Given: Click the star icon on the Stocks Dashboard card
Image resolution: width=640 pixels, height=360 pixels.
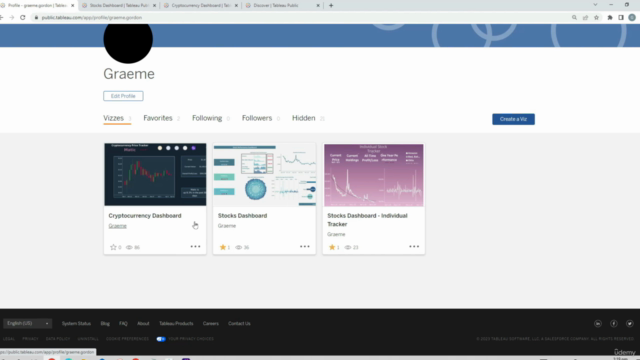Looking at the screenshot, I should pyautogui.click(x=223, y=247).
